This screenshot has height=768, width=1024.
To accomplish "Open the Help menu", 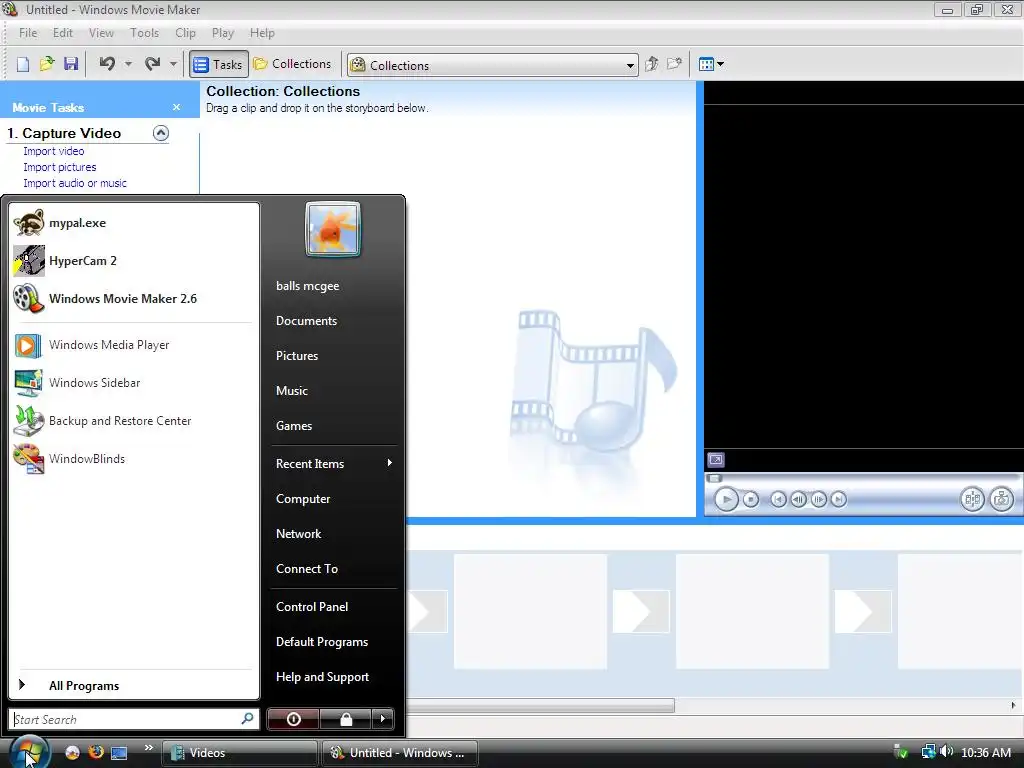I will [262, 33].
